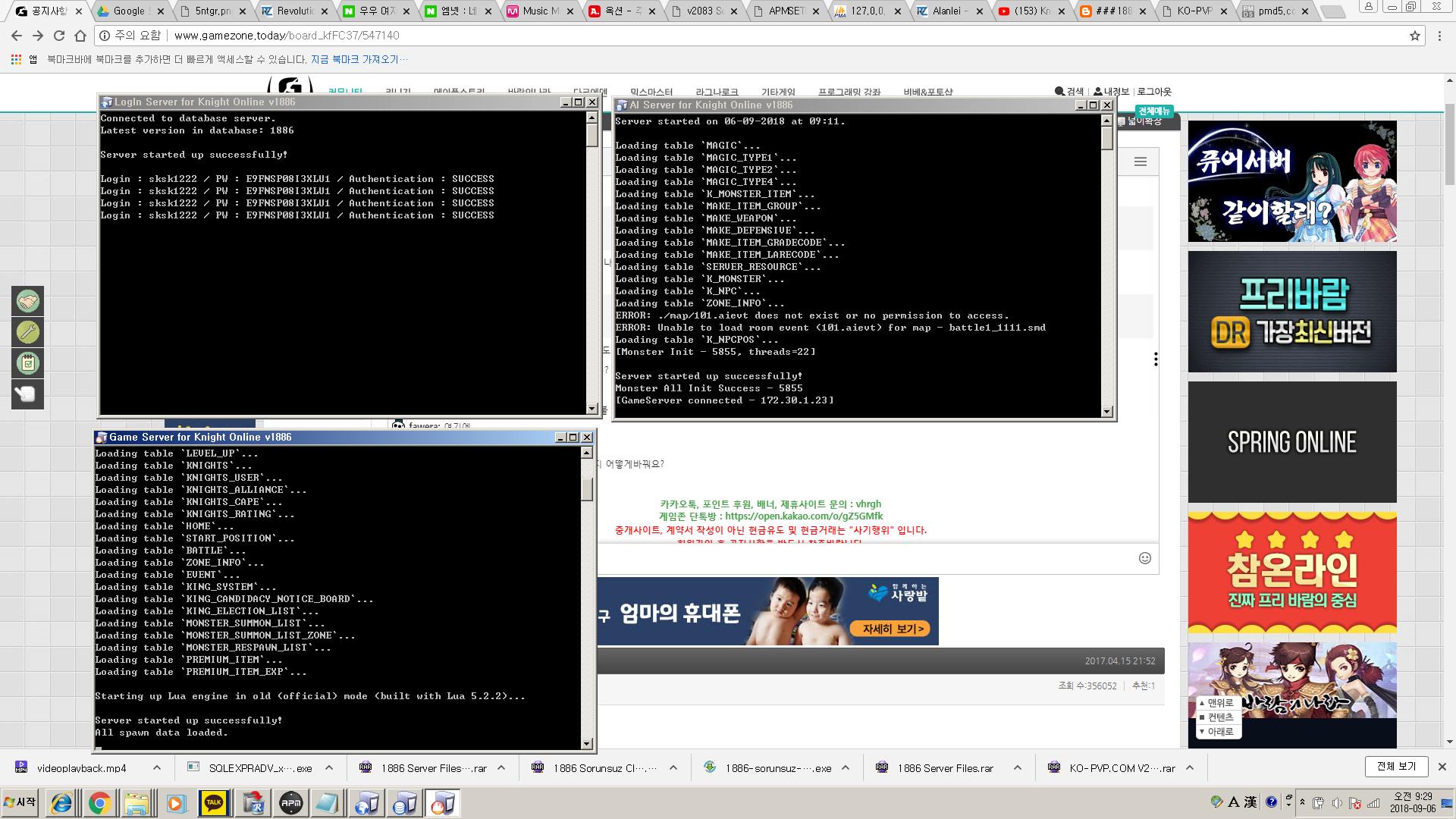This screenshot has height=819, width=1456.
Task: Click the emoji smiley in comment box
Action: point(1144,558)
